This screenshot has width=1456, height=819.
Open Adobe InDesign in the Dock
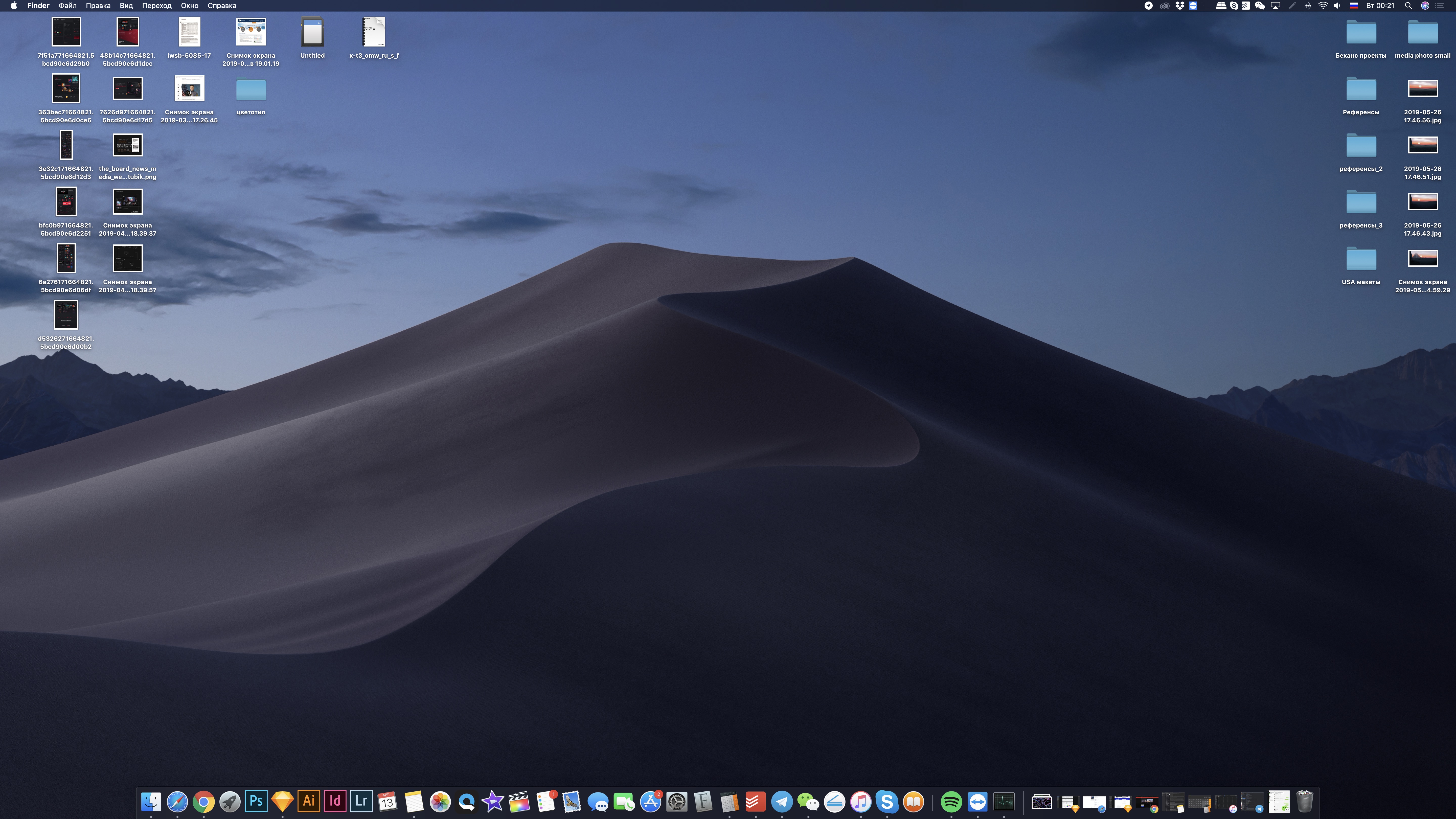click(x=335, y=802)
